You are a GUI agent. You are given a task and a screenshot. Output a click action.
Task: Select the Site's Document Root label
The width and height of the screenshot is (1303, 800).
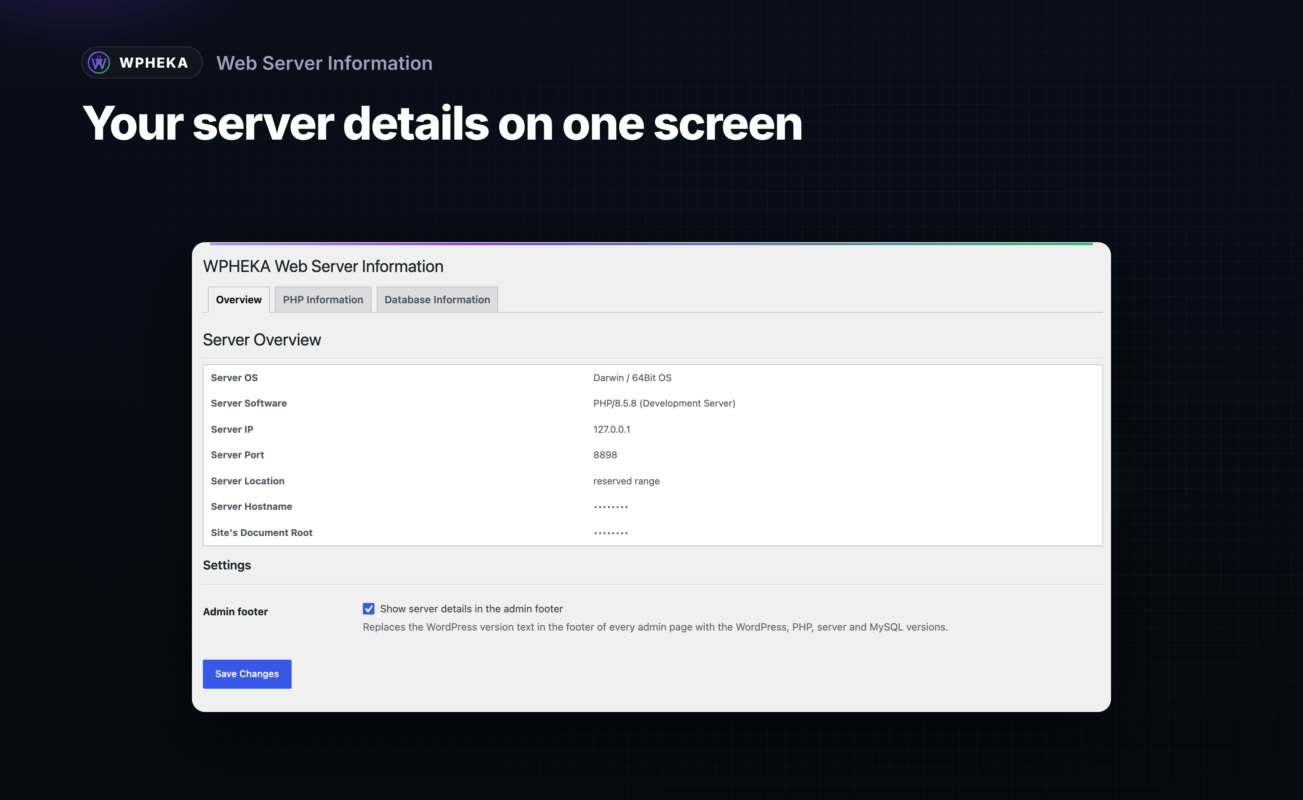coord(262,533)
